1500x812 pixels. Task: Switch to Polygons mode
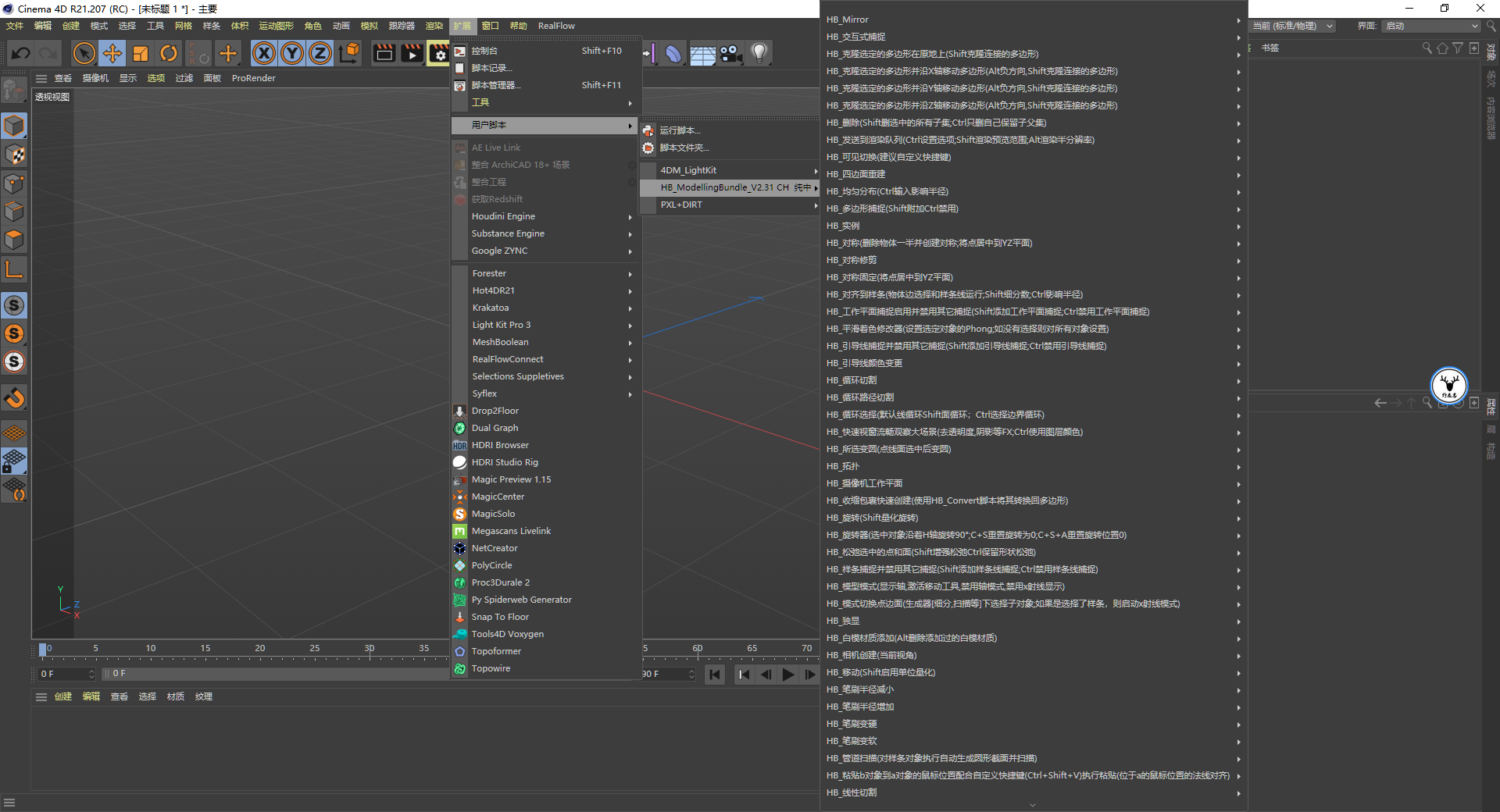[14, 240]
